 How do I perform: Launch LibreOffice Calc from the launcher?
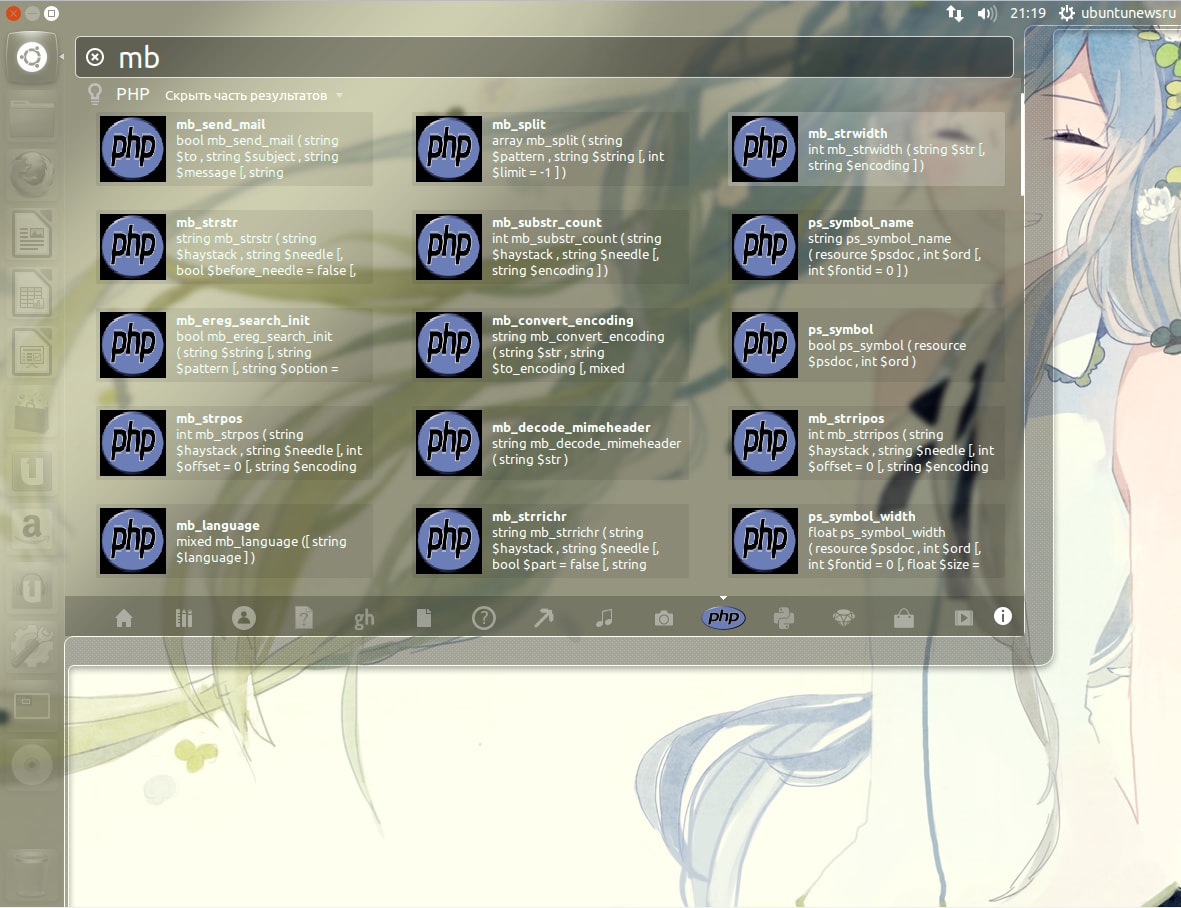click(x=32, y=294)
